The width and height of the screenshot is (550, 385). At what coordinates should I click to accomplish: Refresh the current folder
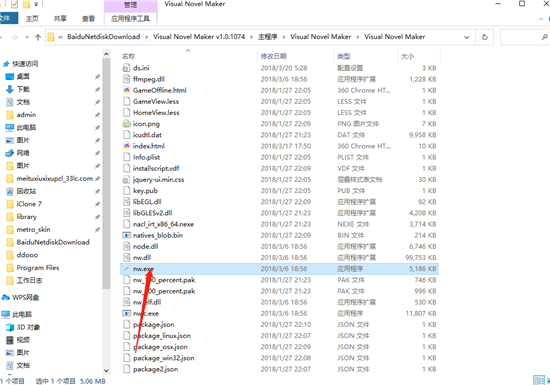tap(484, 37)
